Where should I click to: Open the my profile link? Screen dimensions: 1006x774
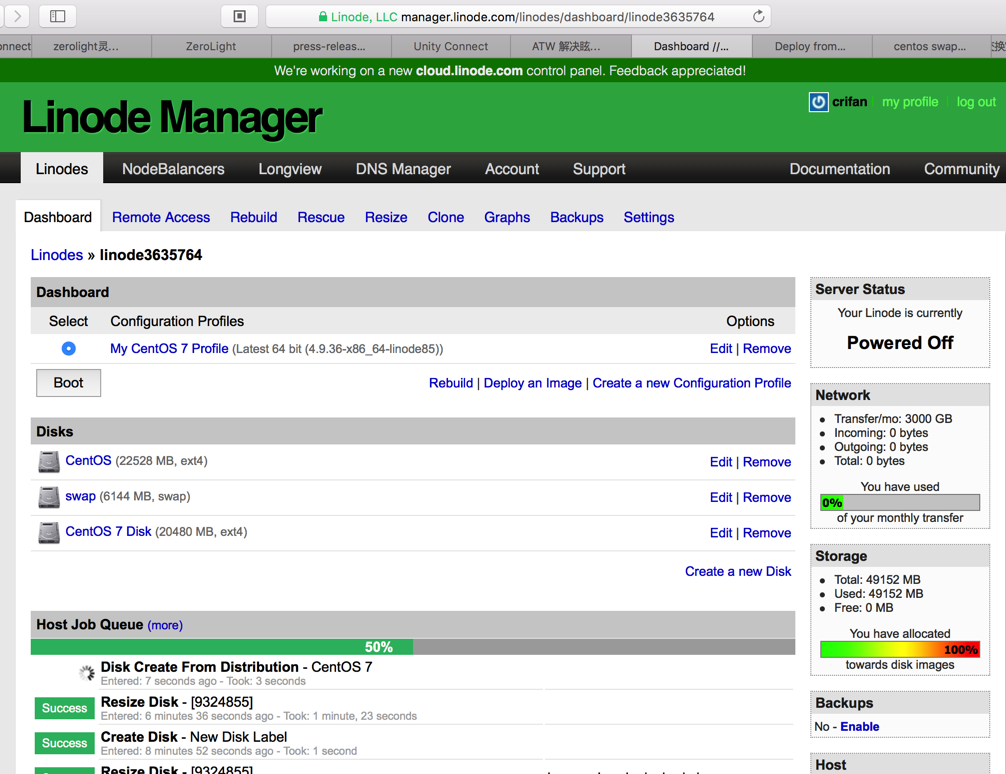[910, 102]
